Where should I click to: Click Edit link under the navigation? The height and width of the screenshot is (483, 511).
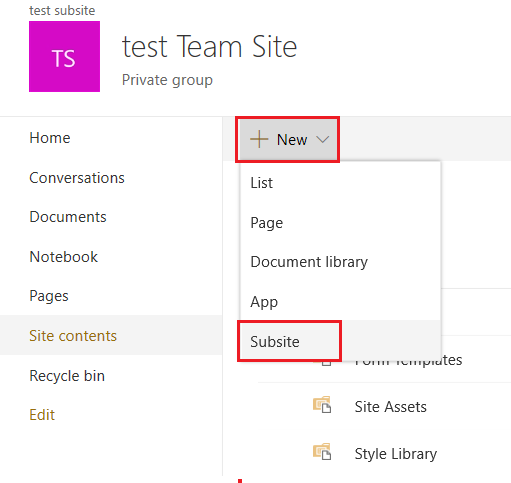click(42, 415)
